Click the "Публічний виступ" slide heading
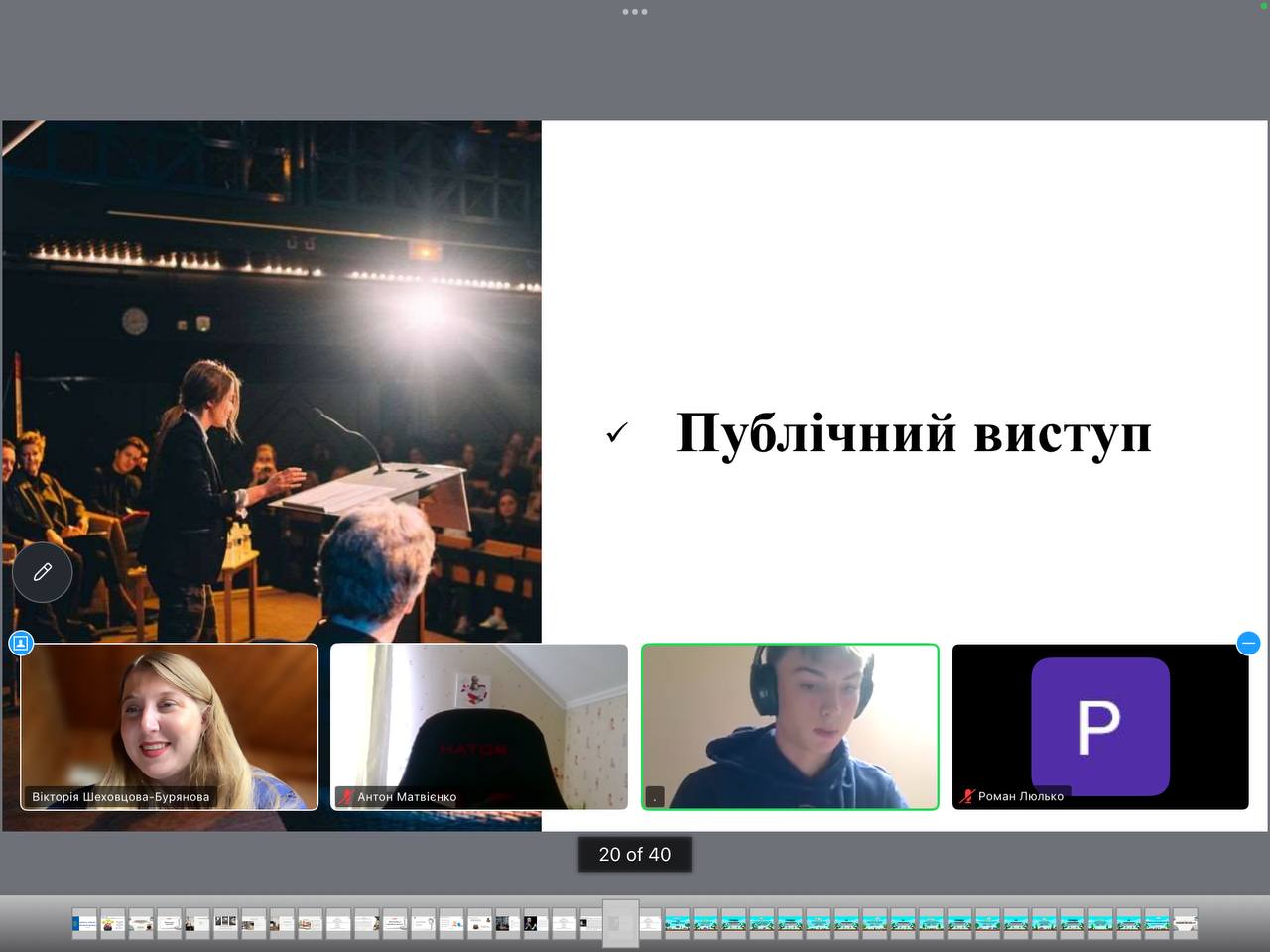Viewport: 1270px width, 952px height. pos(913,433)
